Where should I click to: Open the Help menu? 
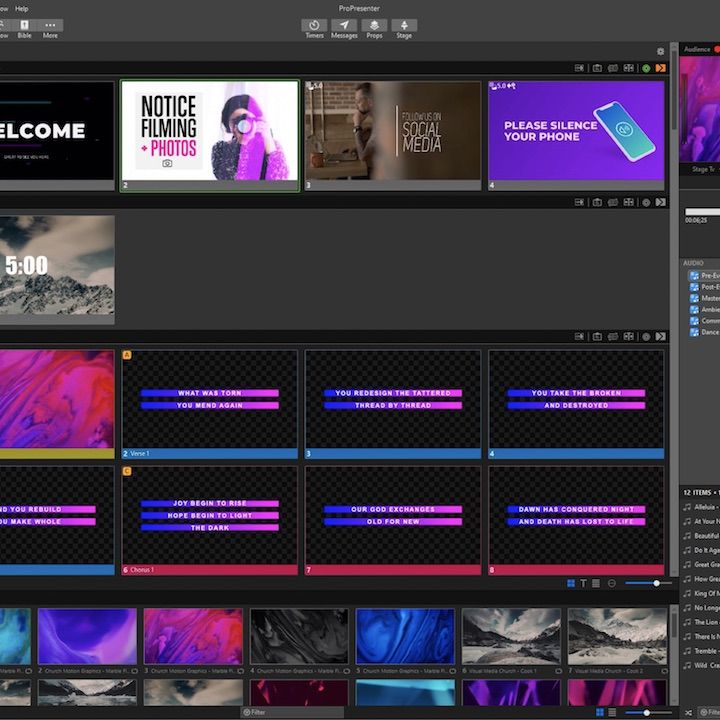click(x=22, y=8)
